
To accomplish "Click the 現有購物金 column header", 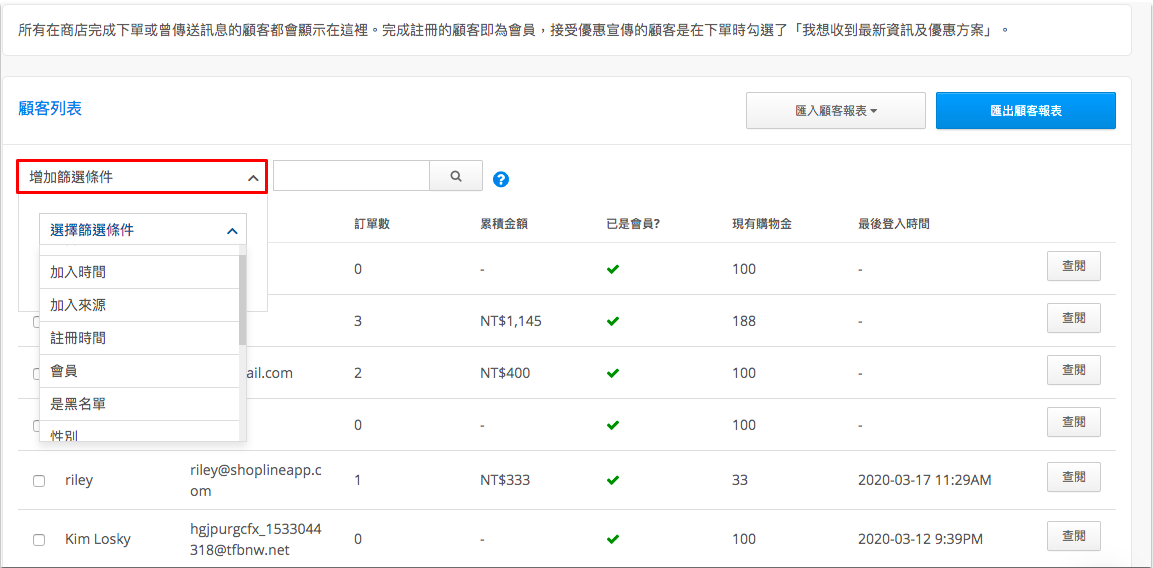I will click(762, 224).
